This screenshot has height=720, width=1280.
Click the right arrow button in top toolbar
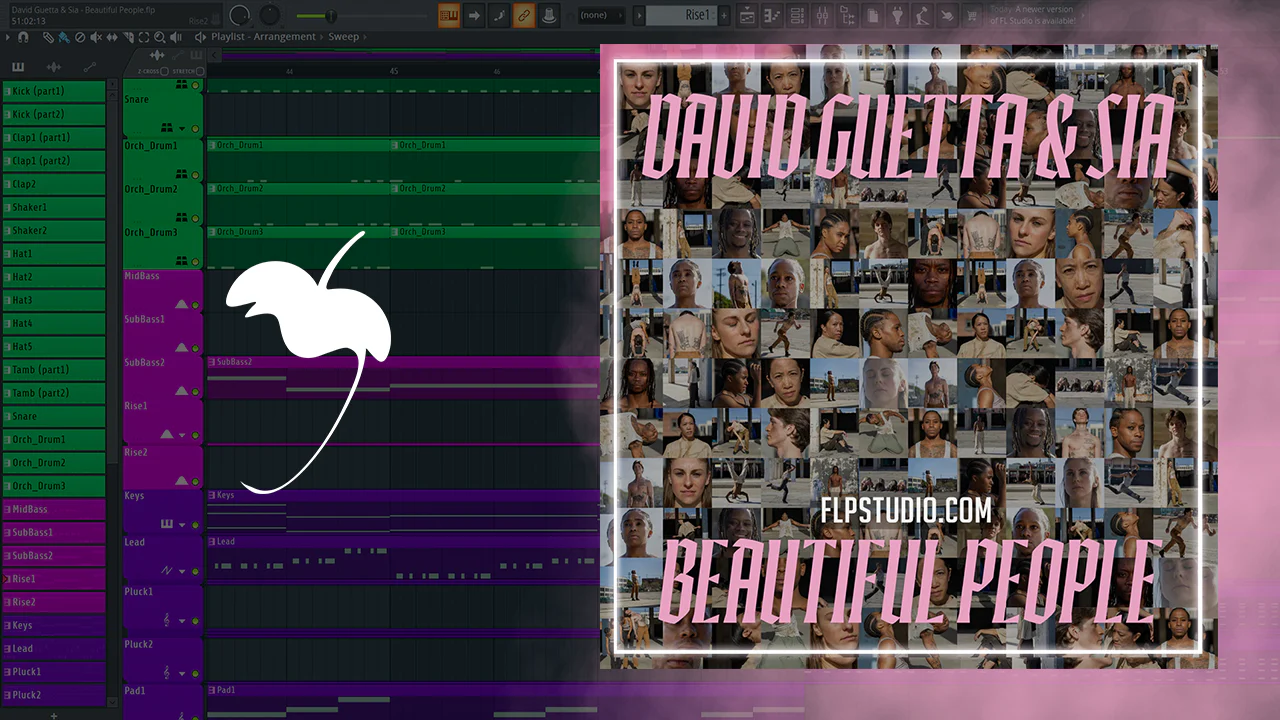pyautogui.click(x=474, y=15)
